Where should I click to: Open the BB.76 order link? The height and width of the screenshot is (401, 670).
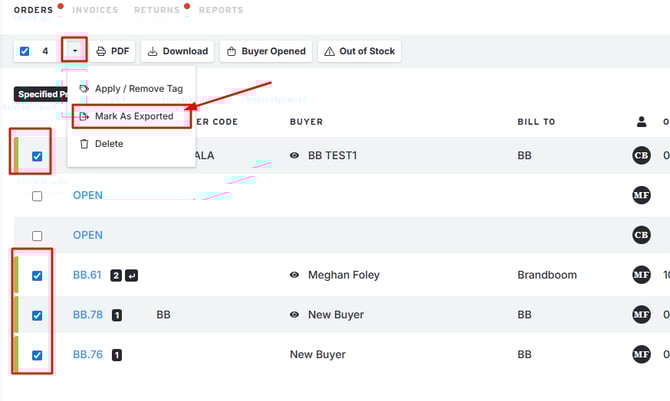tap(88, 355)
